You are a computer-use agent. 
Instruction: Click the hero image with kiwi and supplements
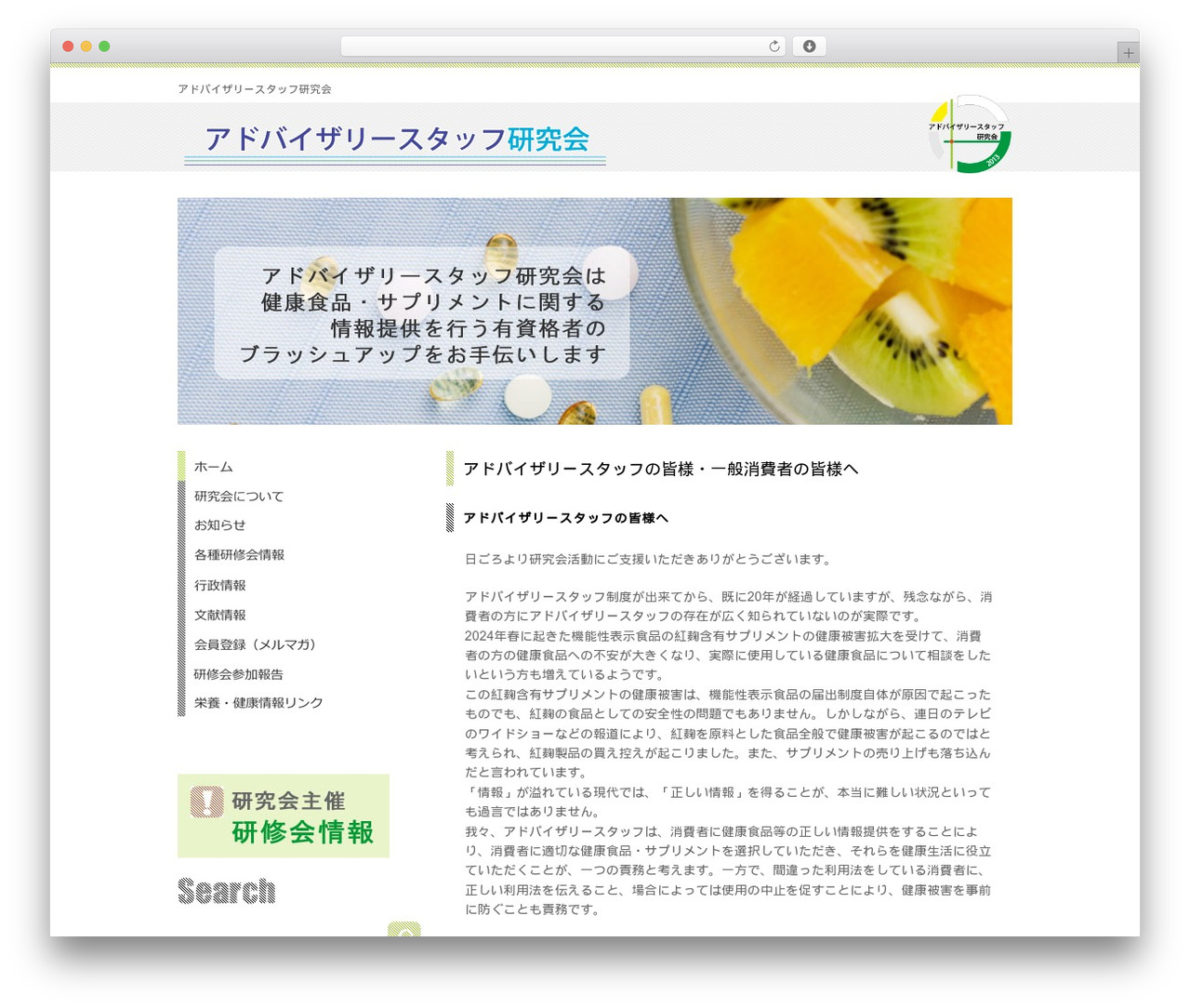tap(595, 311)
